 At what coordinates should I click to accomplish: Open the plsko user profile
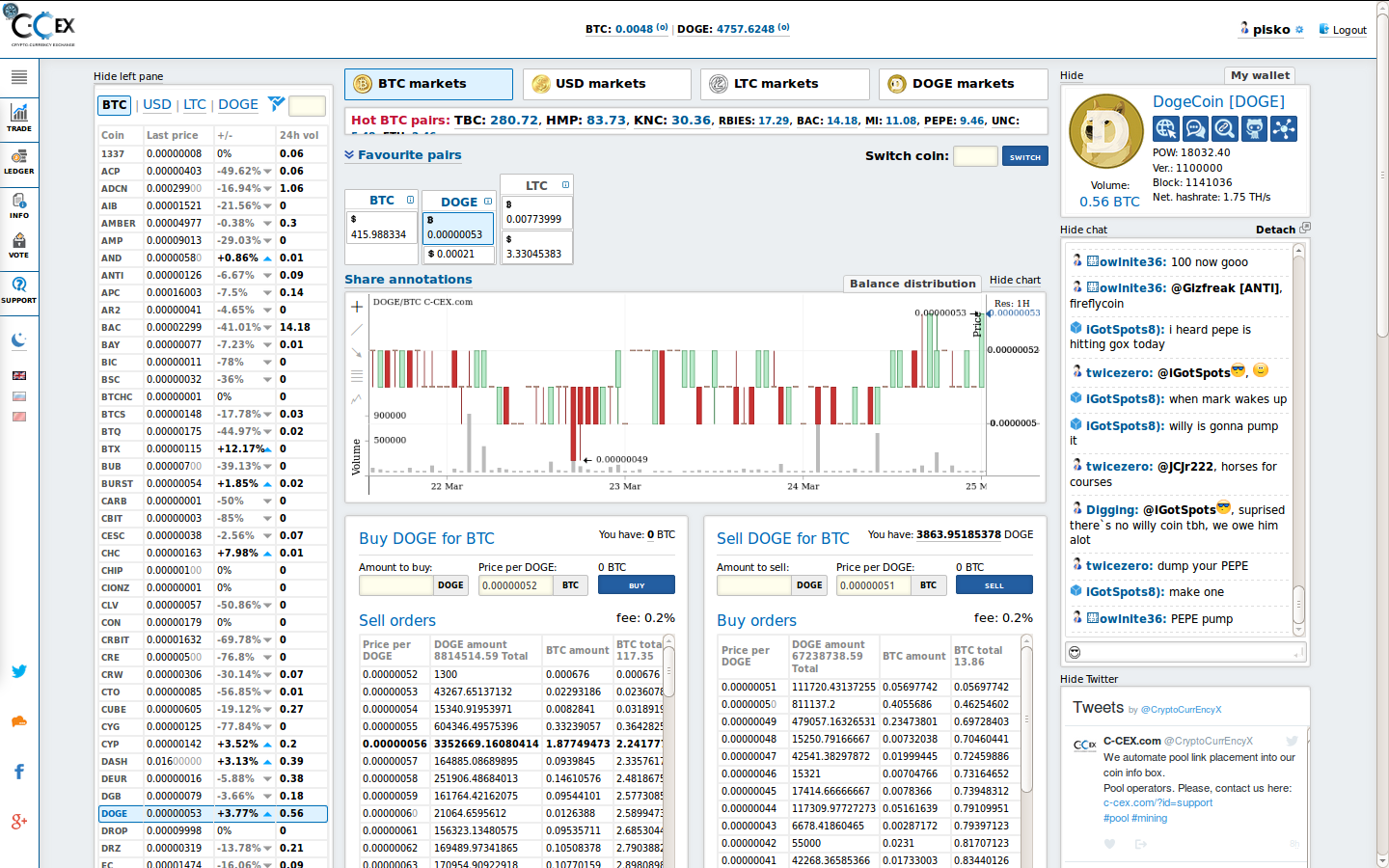[1271, 30]
